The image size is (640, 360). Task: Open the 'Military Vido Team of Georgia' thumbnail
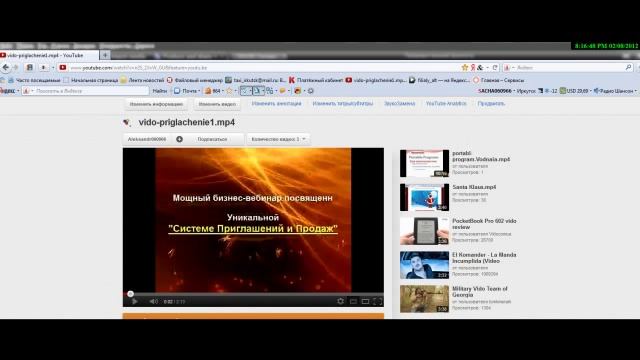point(424,299)
